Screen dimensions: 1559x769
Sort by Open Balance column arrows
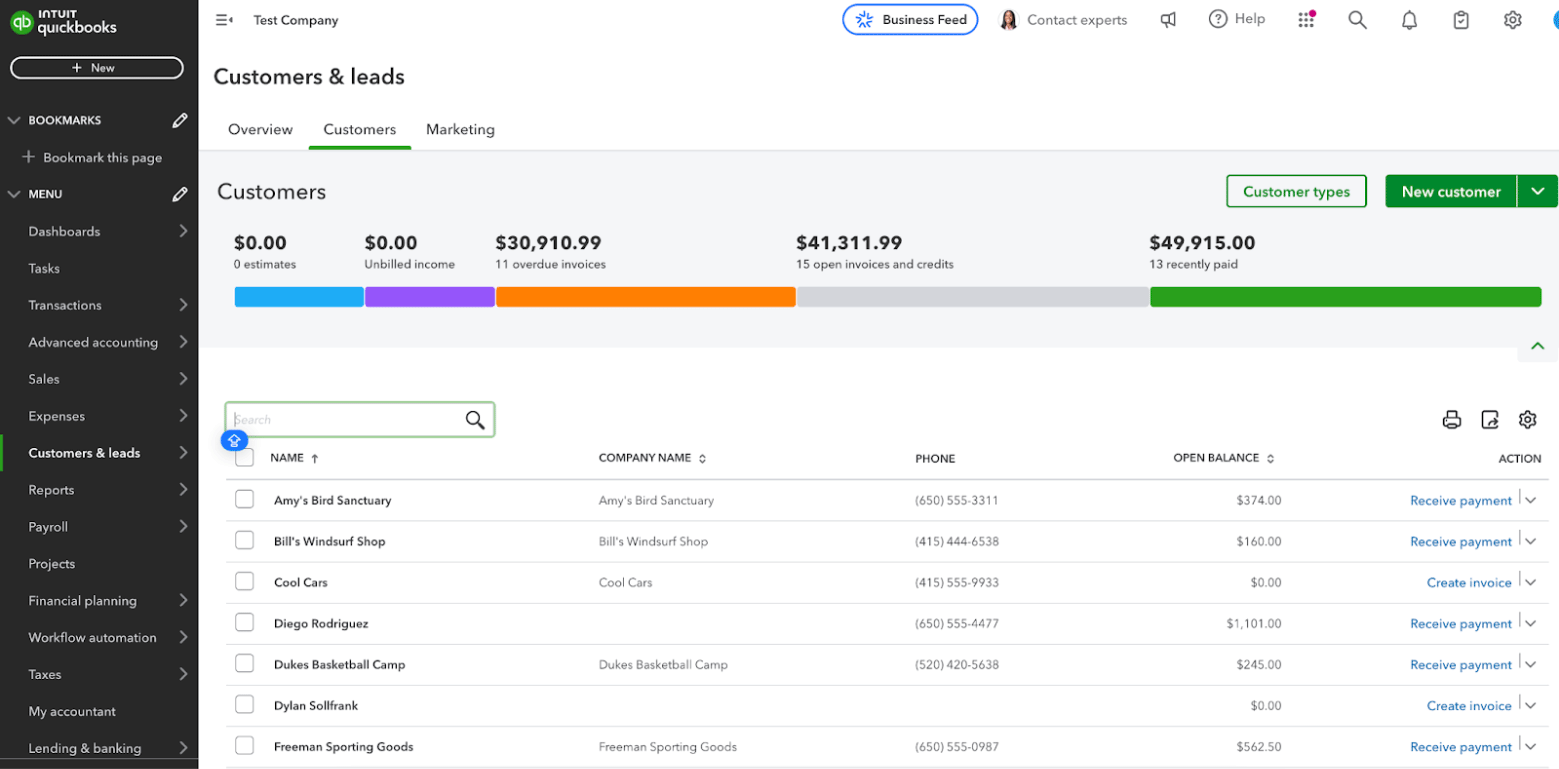tap(1270, 459)
